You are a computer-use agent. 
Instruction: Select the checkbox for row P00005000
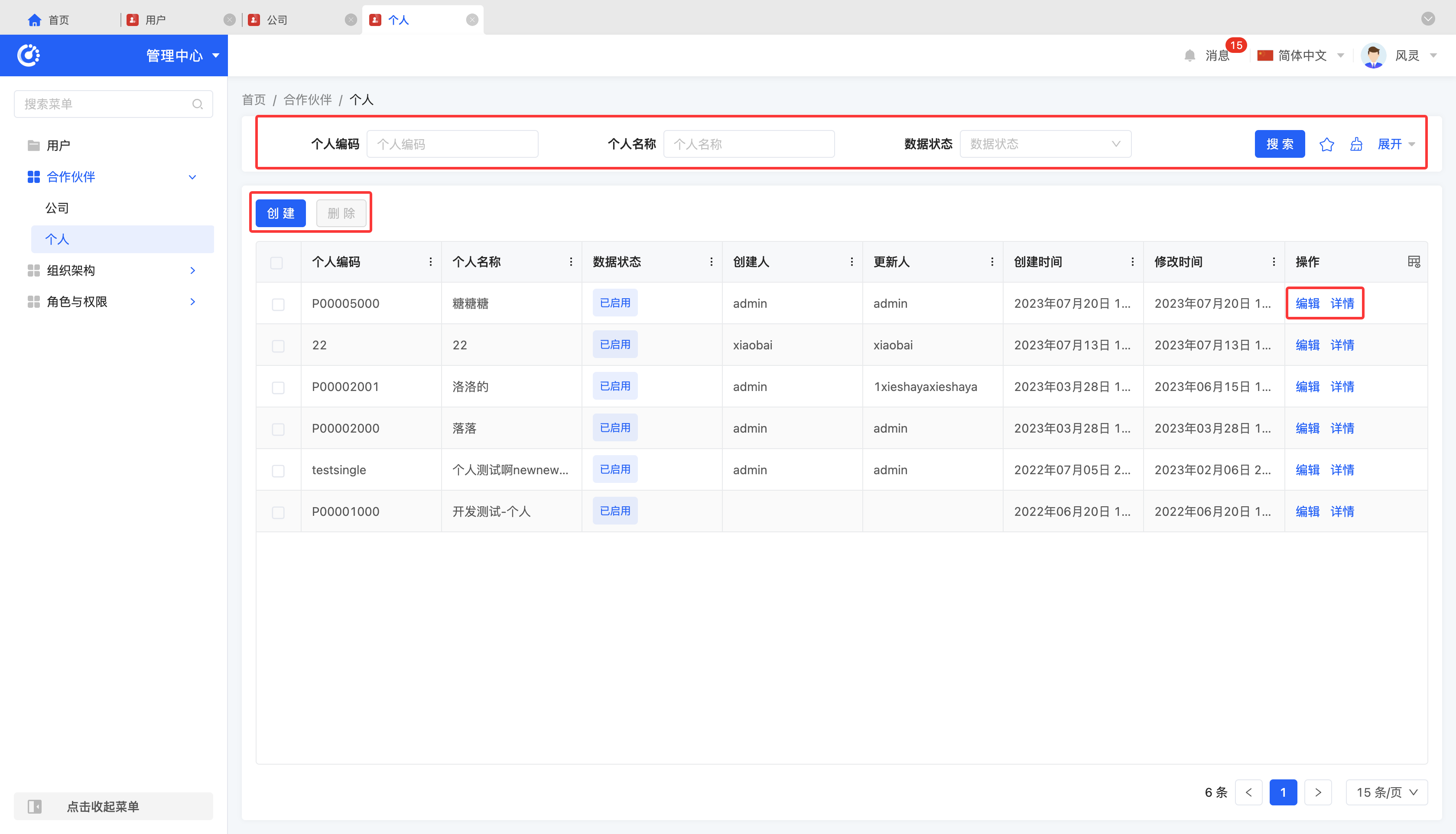(x=278, y=304)
